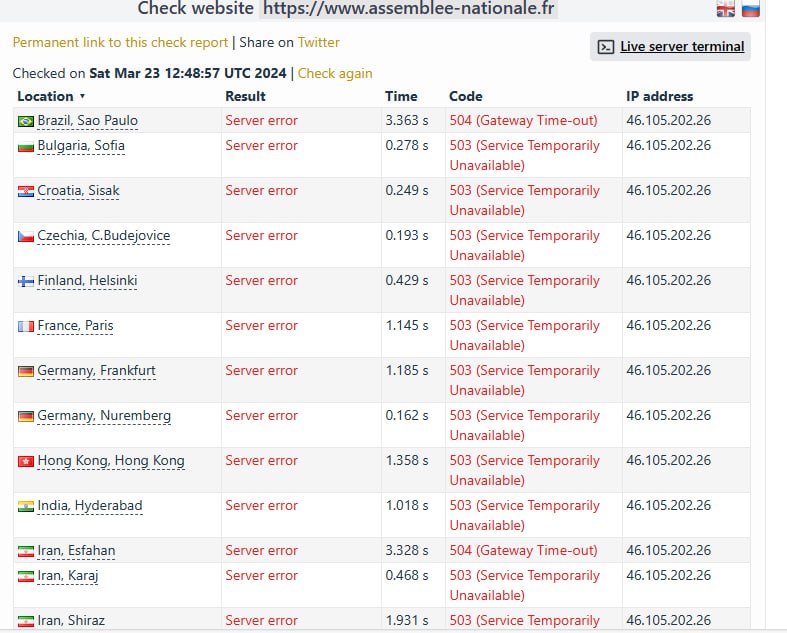
Task: Open the India, Hyderabad location link
Action: [90, 505]
